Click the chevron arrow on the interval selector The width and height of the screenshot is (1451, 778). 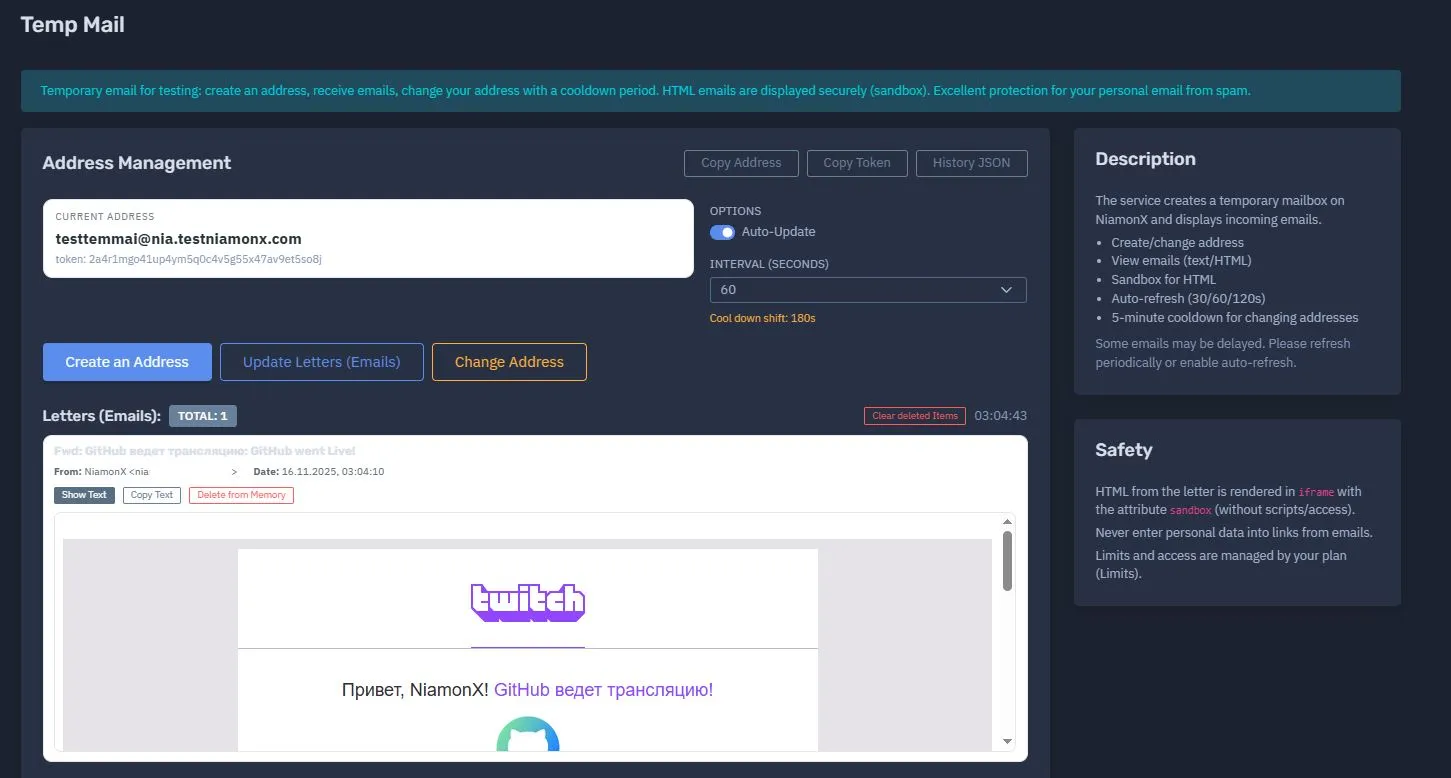click(1006, 290)
